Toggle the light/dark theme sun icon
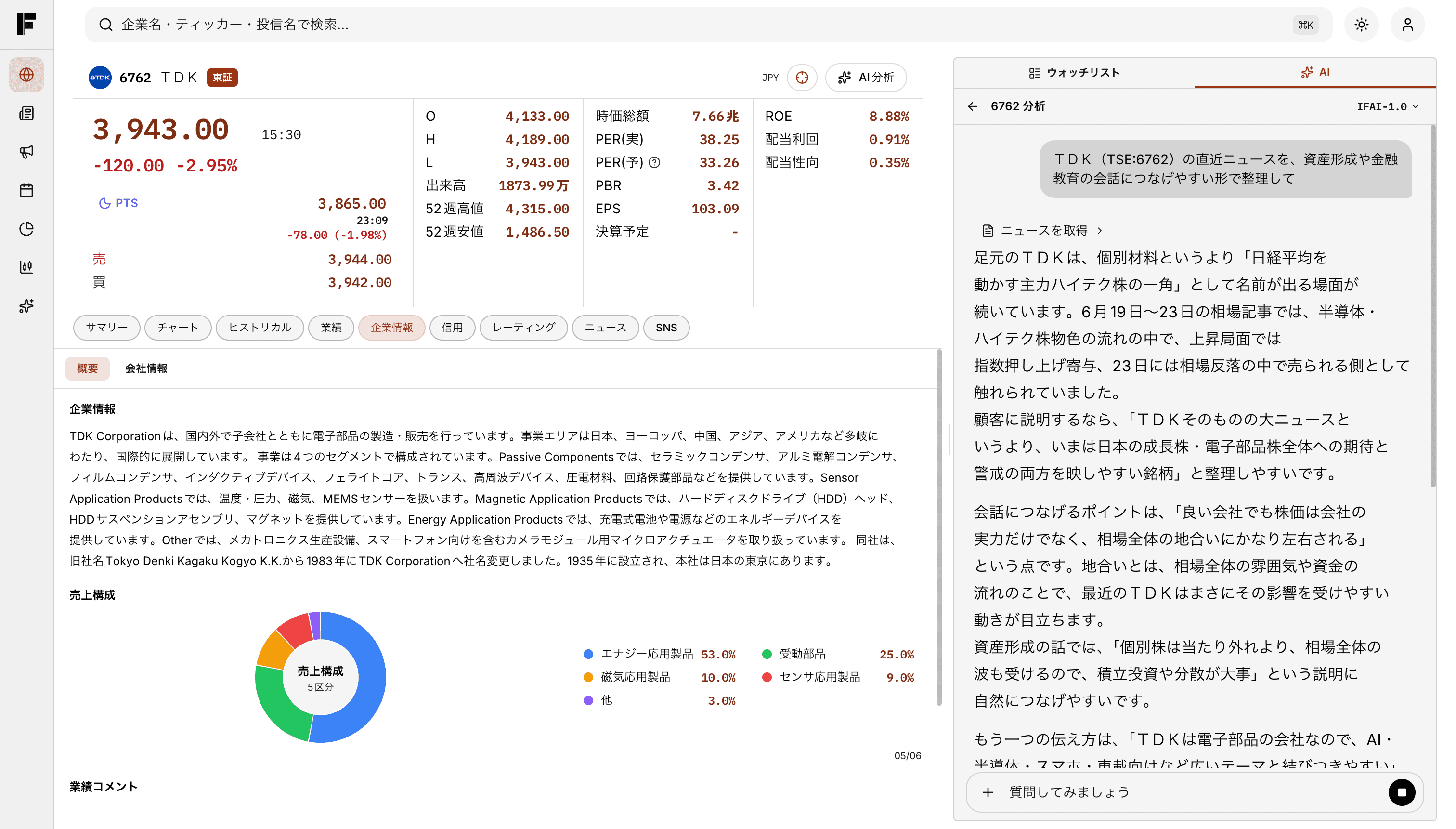Image resolution: width=1456 pixels, height=829 pixels. (1361, 25)
